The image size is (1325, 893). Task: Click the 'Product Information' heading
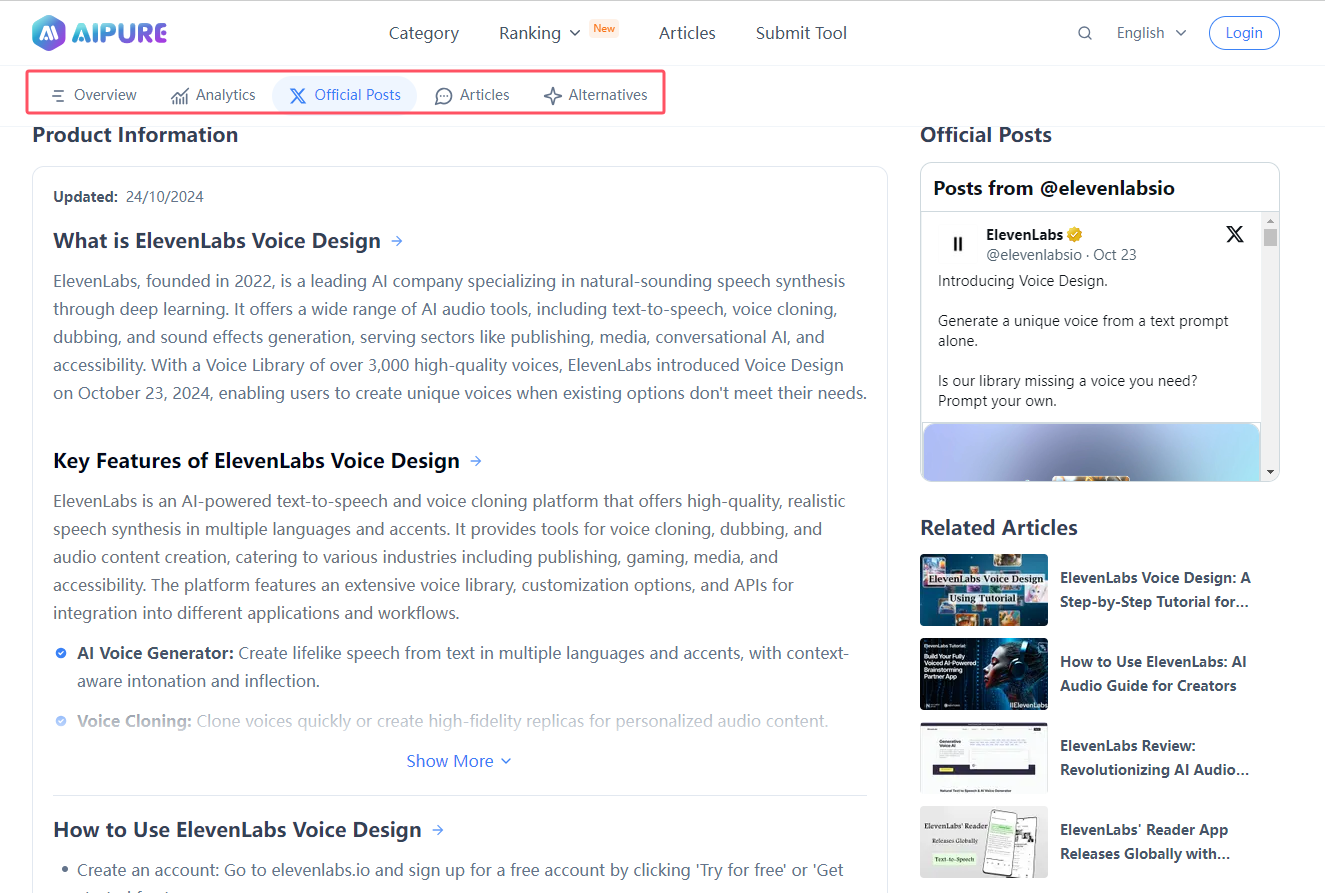135,135
